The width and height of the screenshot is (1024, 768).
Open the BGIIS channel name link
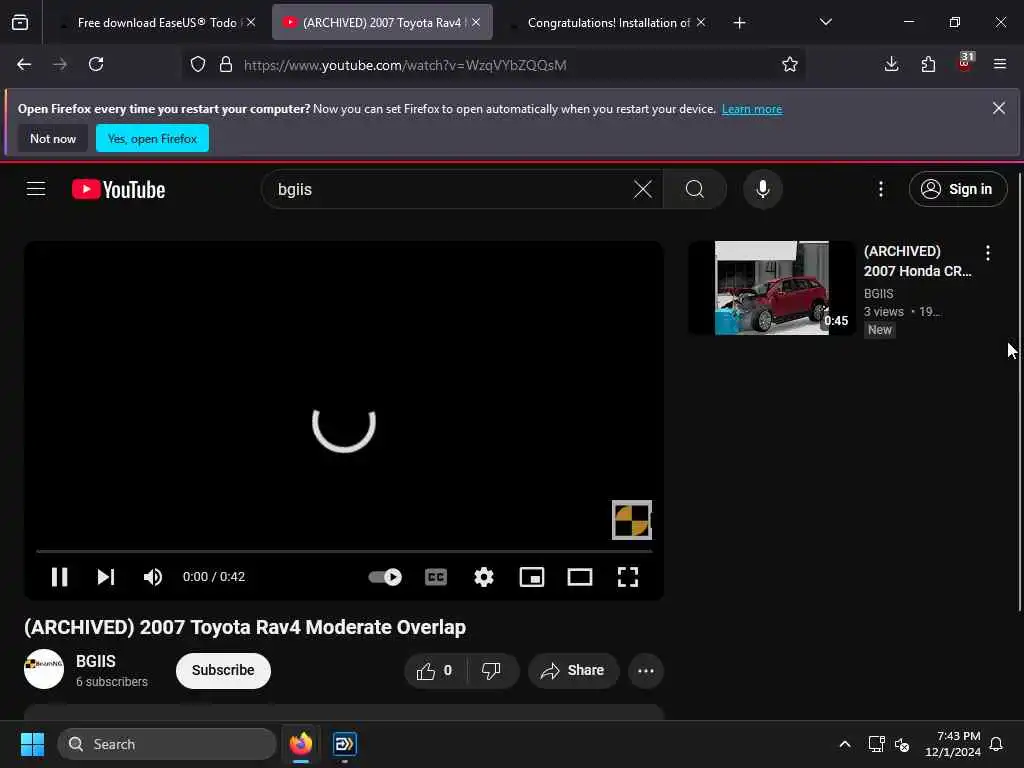(96, 661)
